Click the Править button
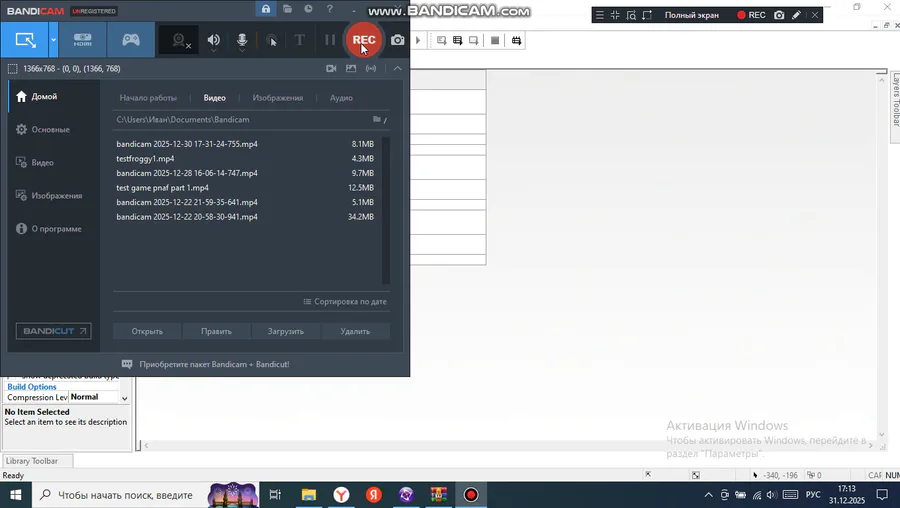Screen dimensions: 900x508 (x=216, y=331)
